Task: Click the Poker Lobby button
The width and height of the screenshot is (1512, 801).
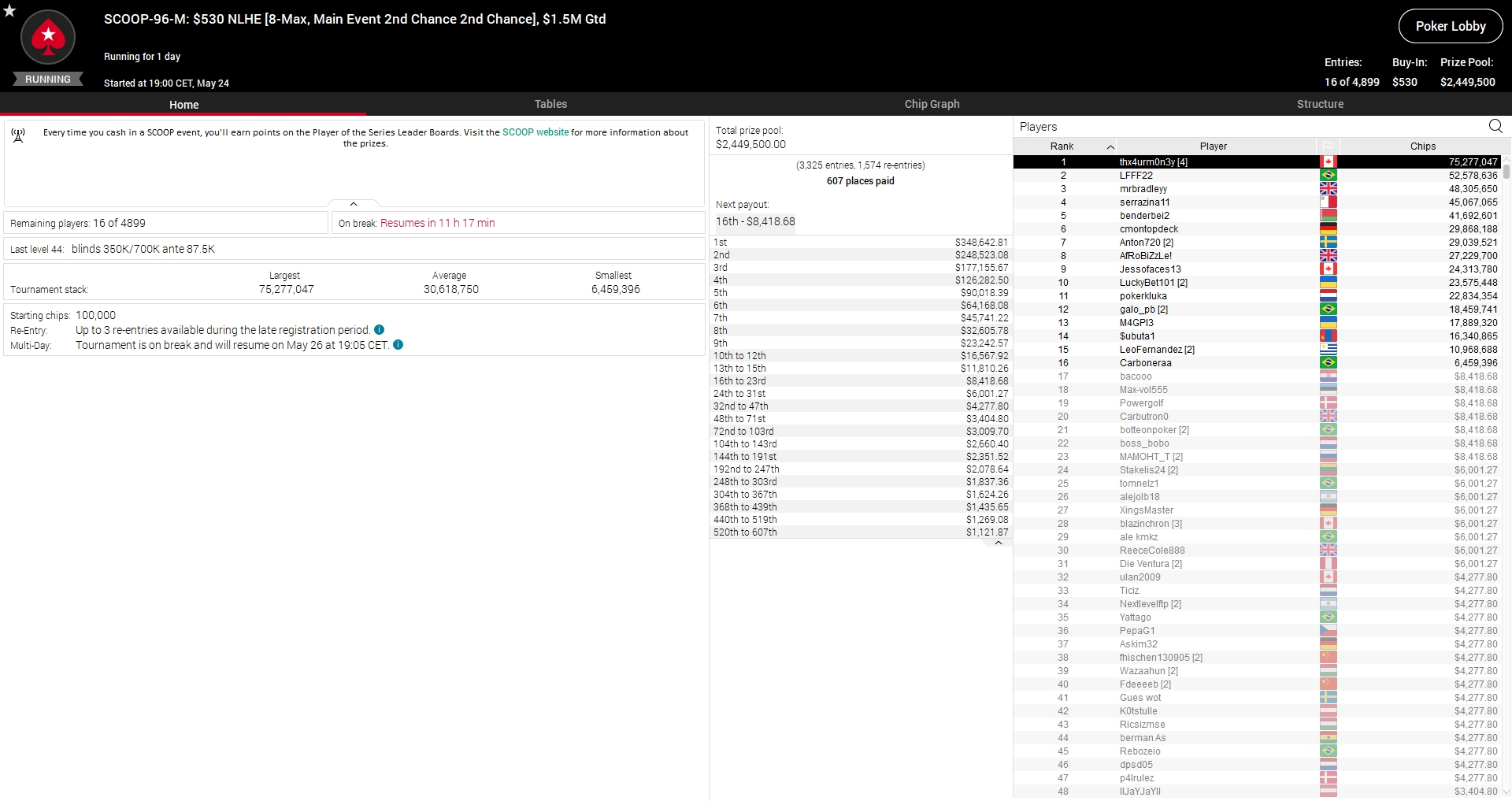Action: 1451,26
